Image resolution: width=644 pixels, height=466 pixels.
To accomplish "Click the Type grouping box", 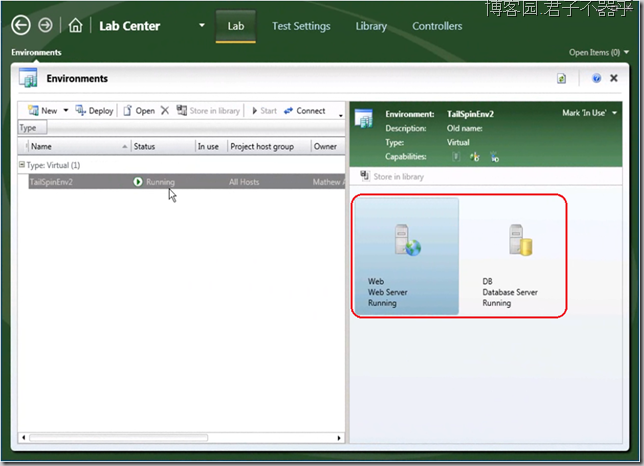I will (32, 128).
